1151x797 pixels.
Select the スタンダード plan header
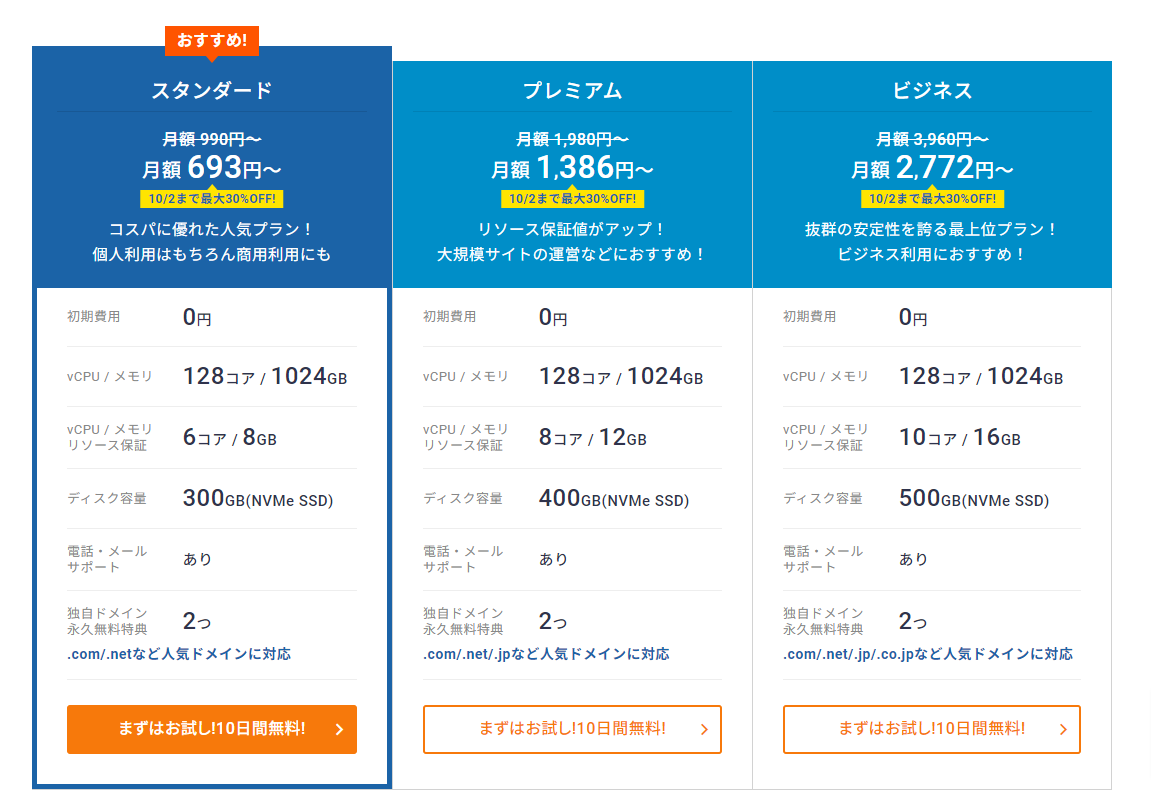click(211, 90)
